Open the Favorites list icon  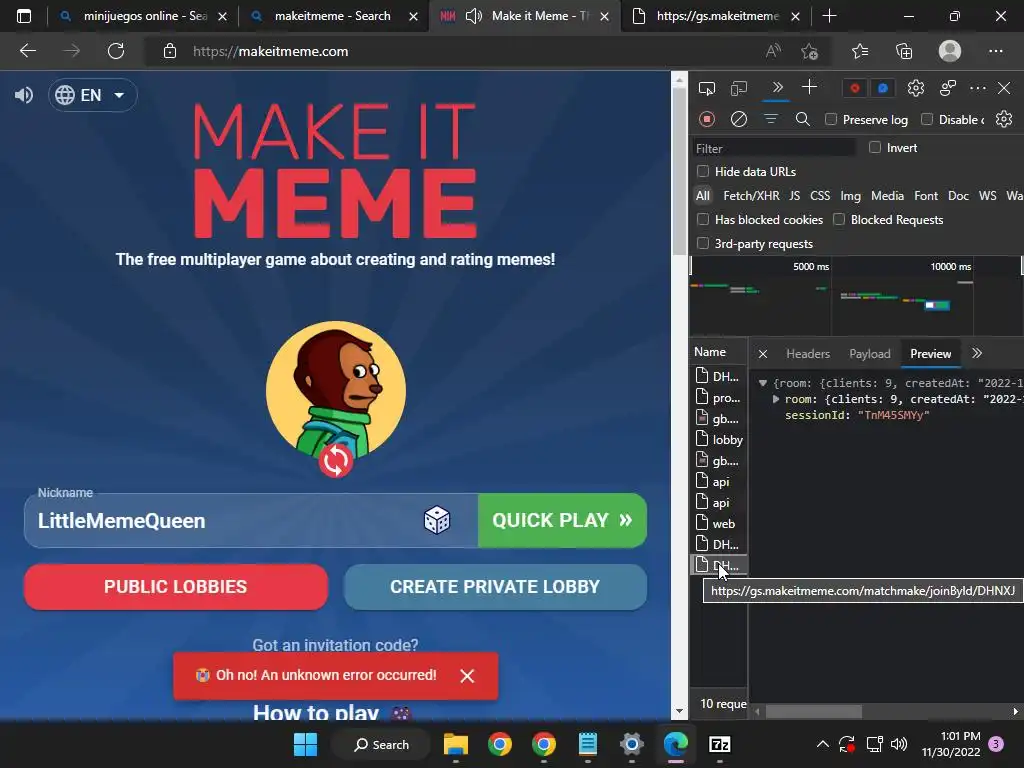pos(860,51)
